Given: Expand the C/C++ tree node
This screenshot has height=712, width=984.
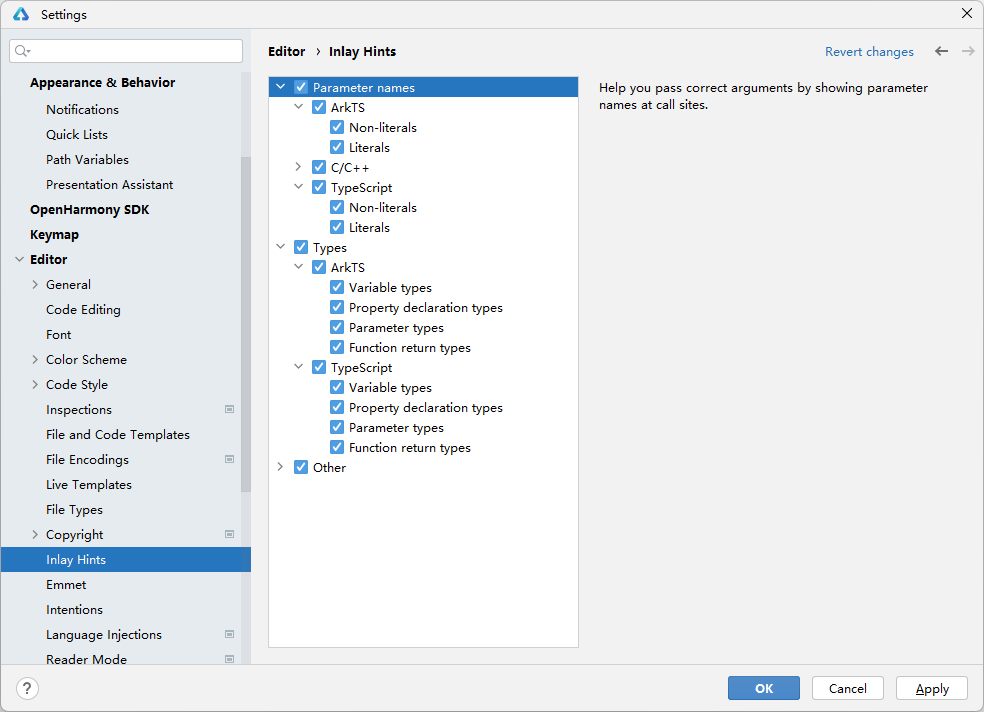Looking at the screenshot, I should (298, 167).
